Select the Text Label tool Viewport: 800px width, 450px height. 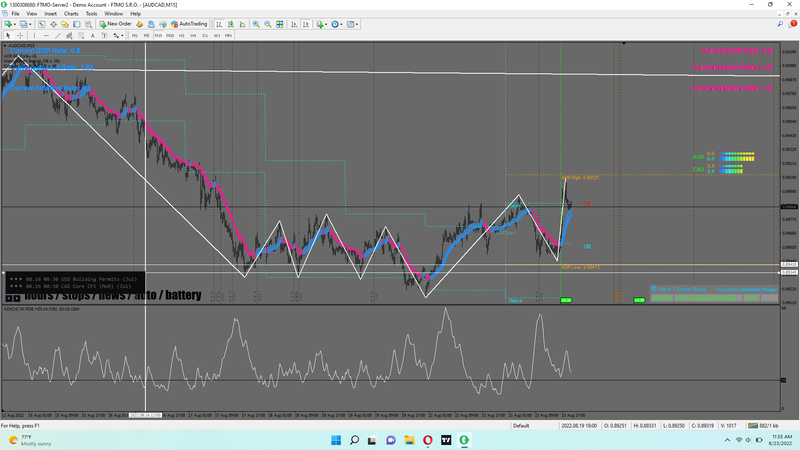pos(104,35)
